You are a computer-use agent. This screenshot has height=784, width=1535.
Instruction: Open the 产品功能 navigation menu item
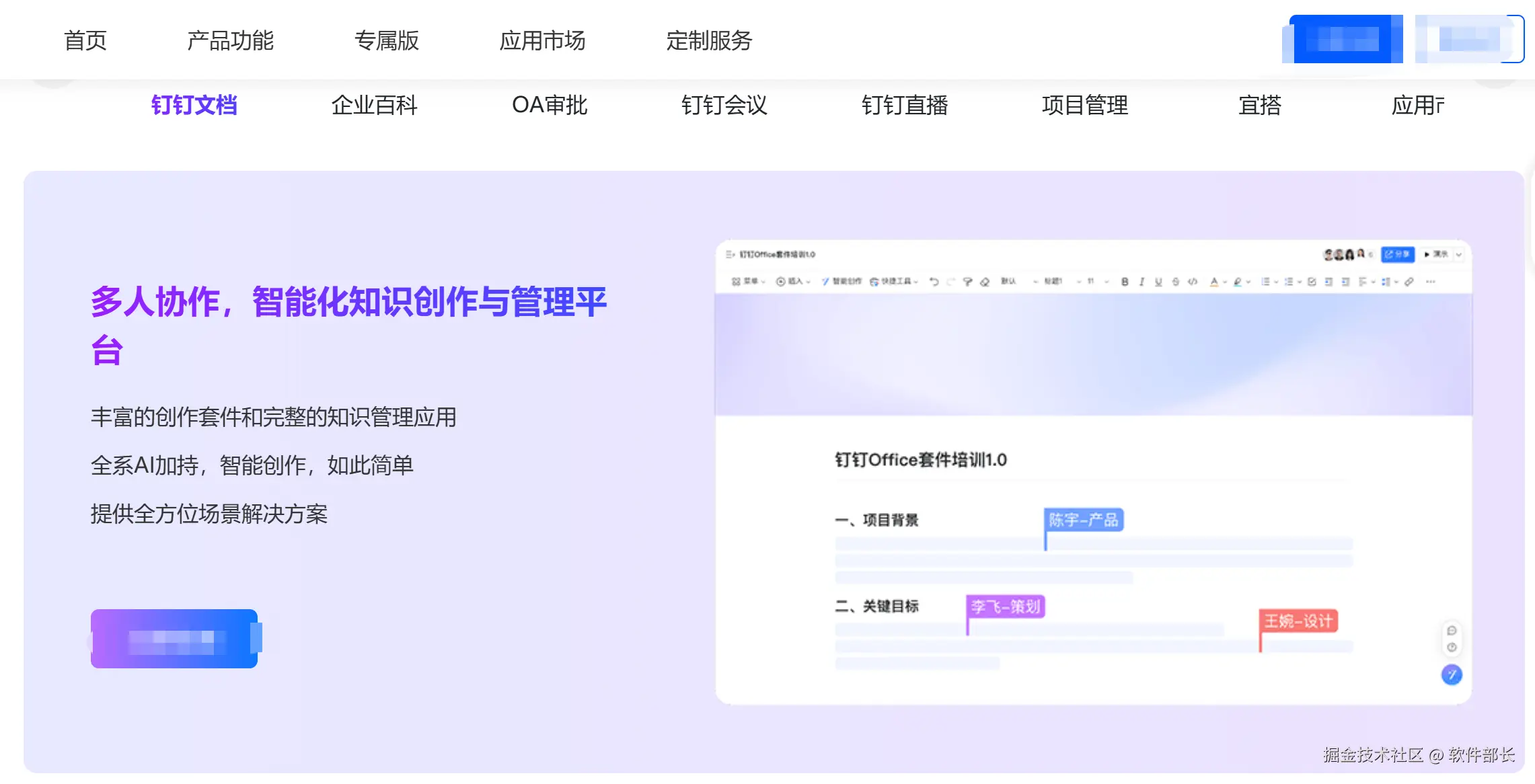pyautogui.click(x=230, y=40)
